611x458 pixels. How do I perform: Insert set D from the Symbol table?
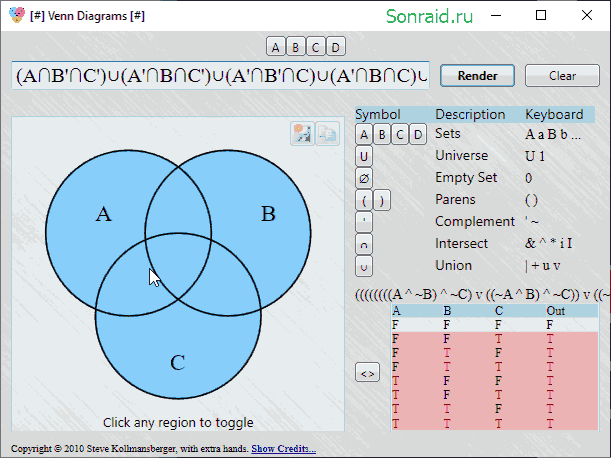tap(418, 135)
